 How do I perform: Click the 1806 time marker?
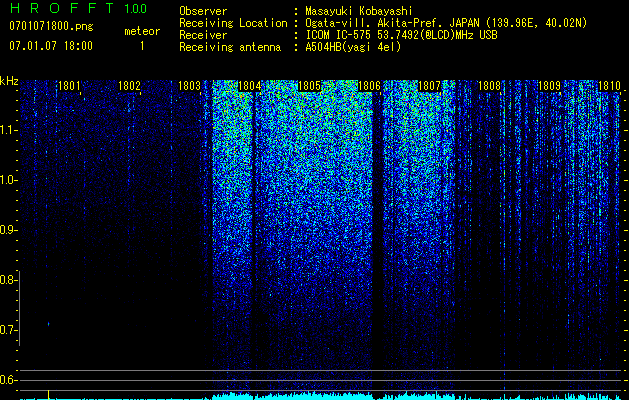click(x=369, y=85)
